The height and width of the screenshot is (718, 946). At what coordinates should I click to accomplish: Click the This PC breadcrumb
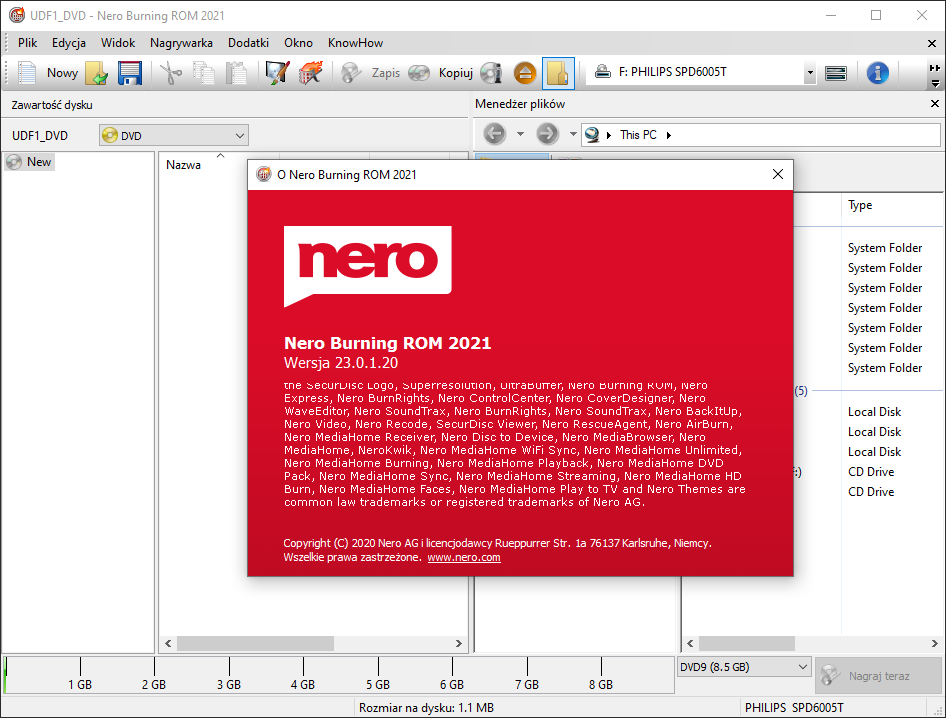tap(638, 135)
